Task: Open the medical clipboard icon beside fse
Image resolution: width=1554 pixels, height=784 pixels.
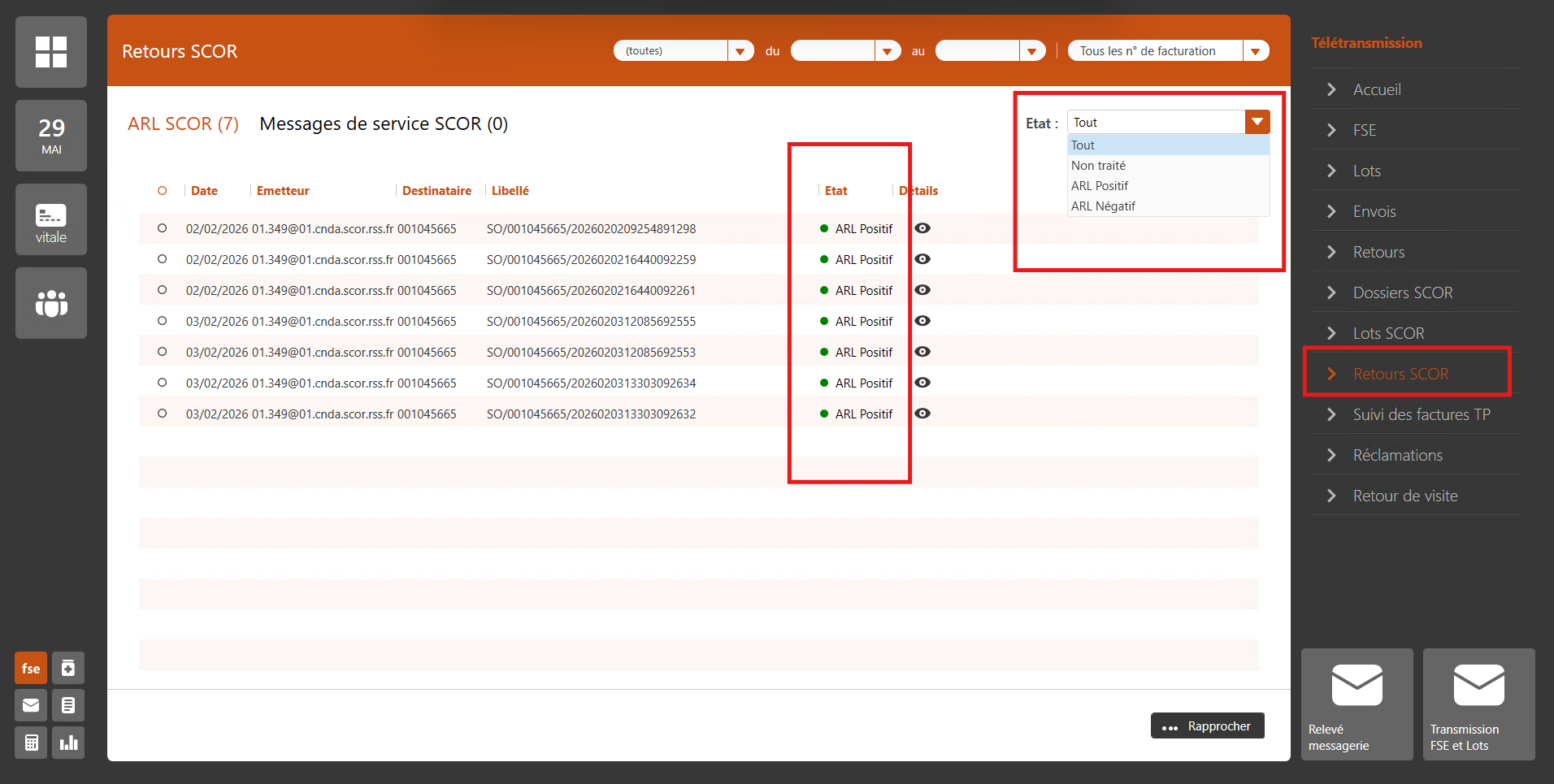Action: click(x=68, y=668)
